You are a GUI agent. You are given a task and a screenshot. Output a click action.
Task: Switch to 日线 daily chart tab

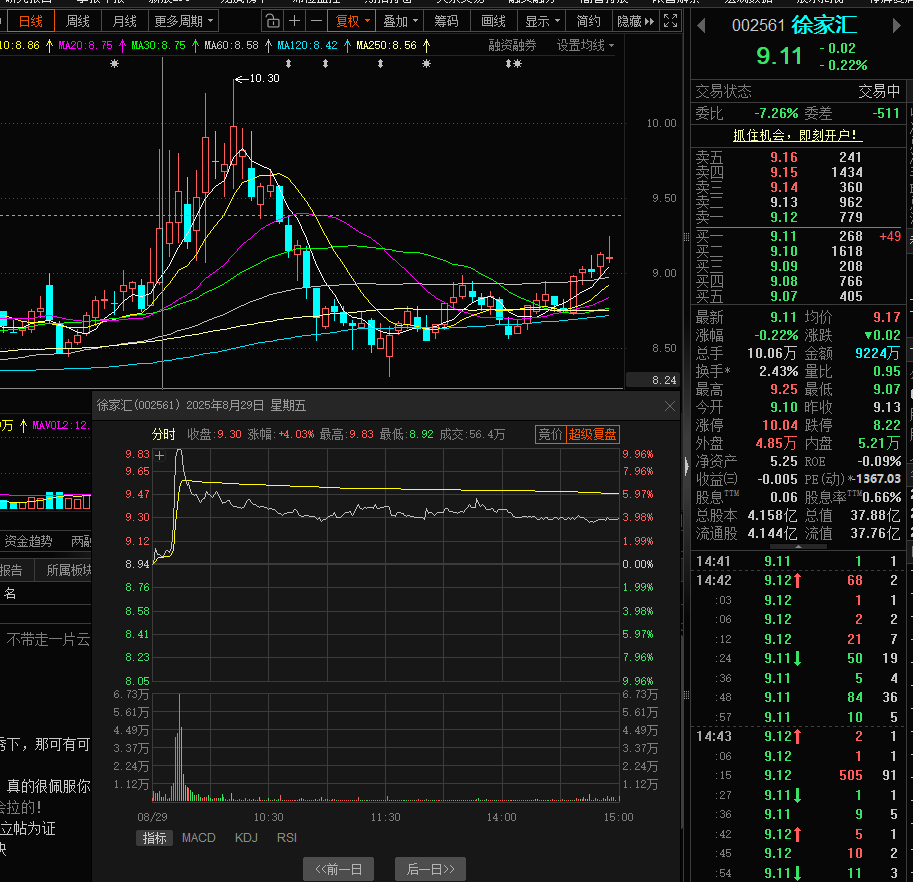30,22
